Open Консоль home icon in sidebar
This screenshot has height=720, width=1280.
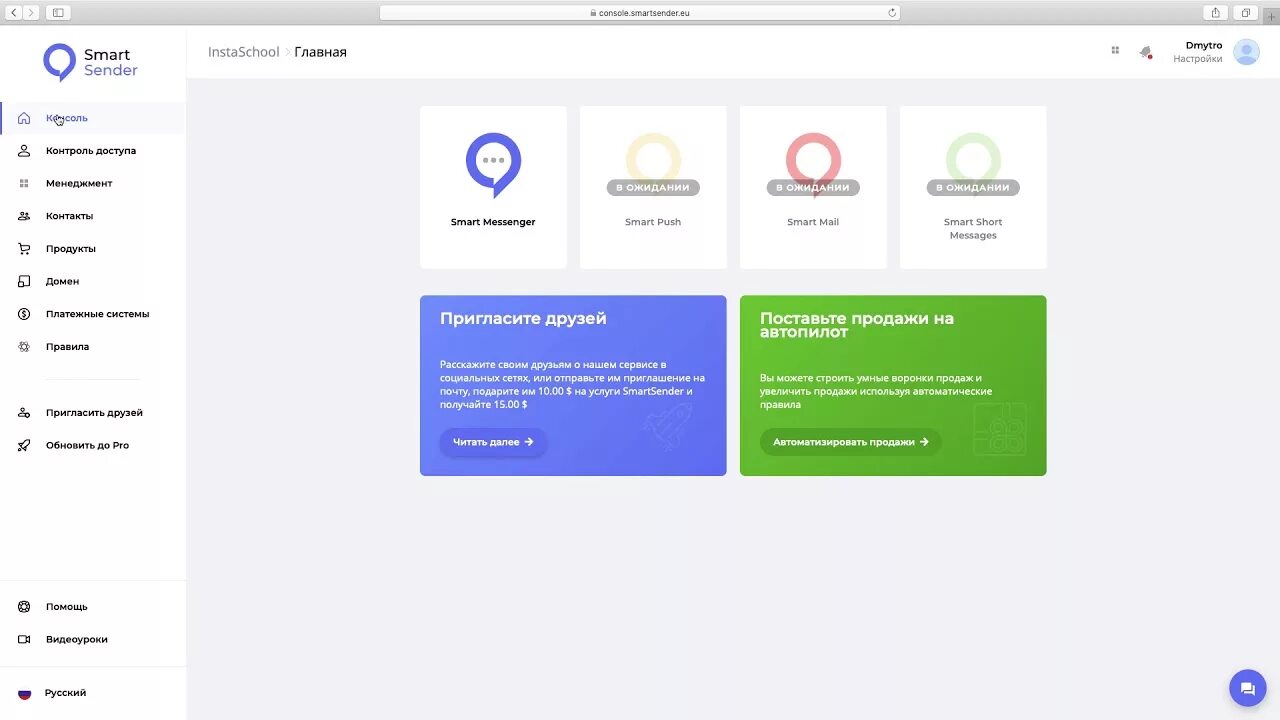(24, 118)
